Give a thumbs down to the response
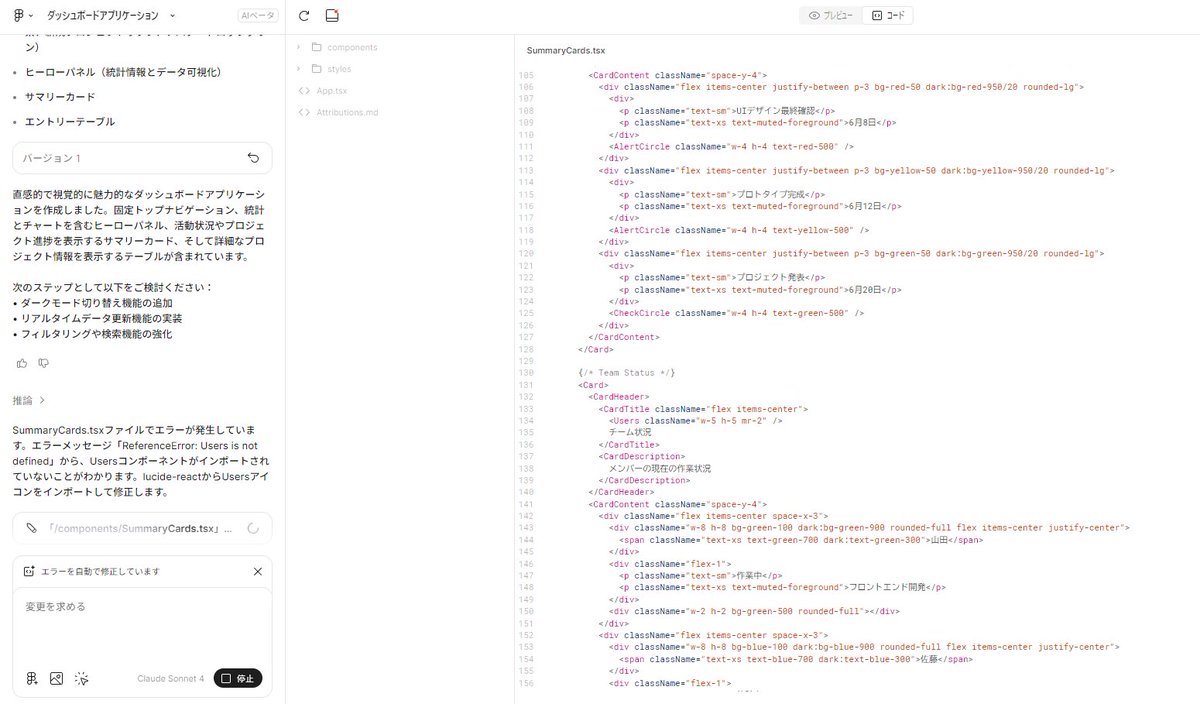The width and height of the screenshot is (1200, 704). 44,362
